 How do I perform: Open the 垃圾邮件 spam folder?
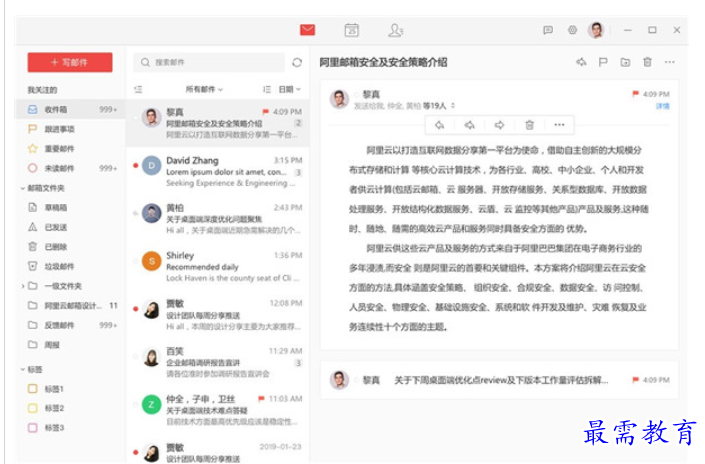(71, 266)
